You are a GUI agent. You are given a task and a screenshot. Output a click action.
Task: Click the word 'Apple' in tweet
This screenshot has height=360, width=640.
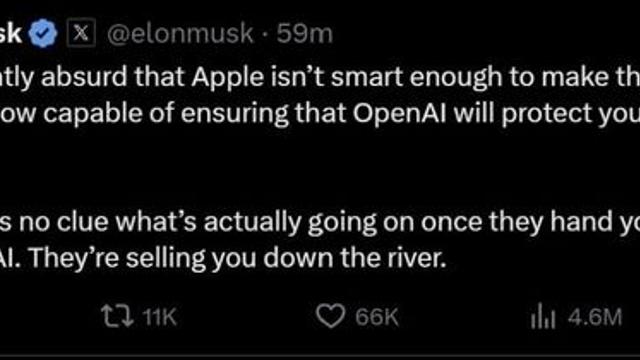(x=228, y=77)
